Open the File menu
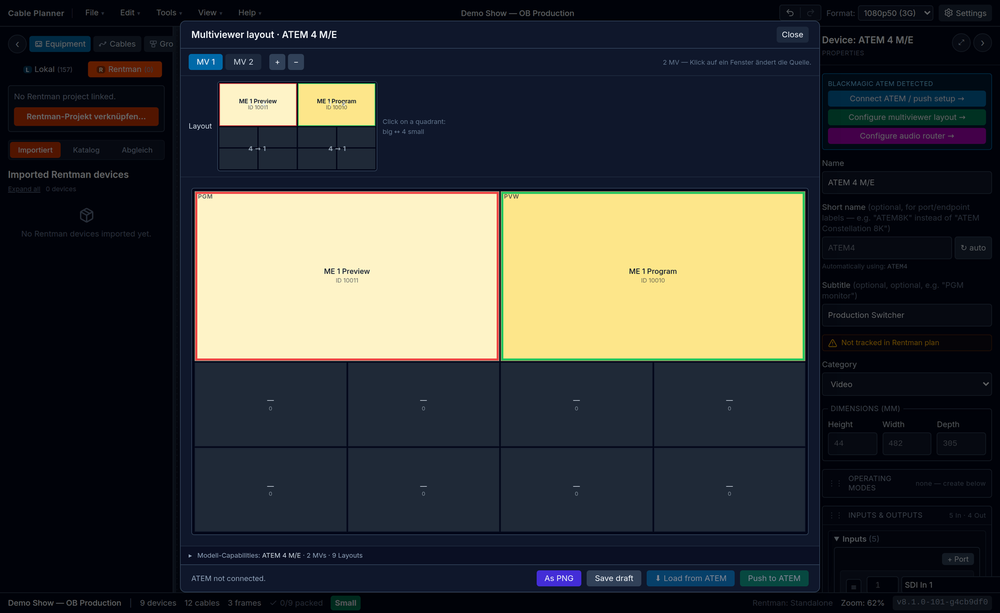 coord(94,13)
